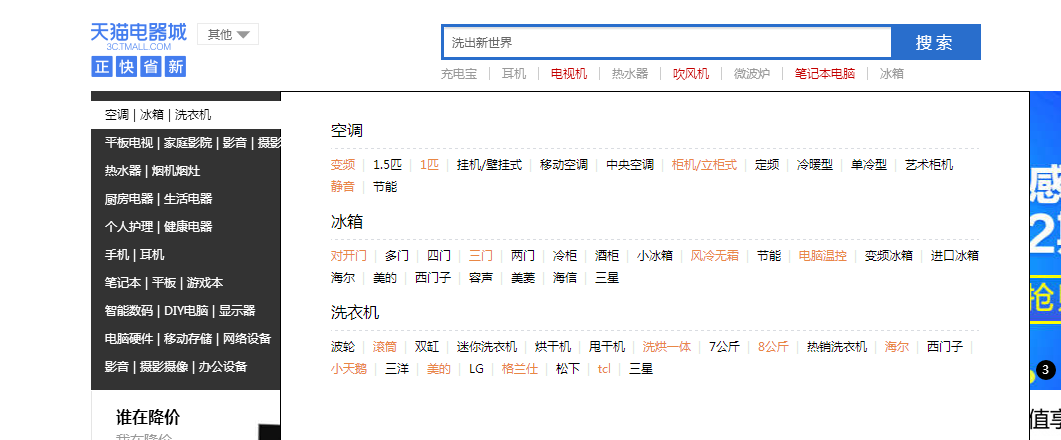Open the 空调 section heading in flyout
This screenshot has height=440, width=1061.
pyautogui.click(x=347, y=131)
